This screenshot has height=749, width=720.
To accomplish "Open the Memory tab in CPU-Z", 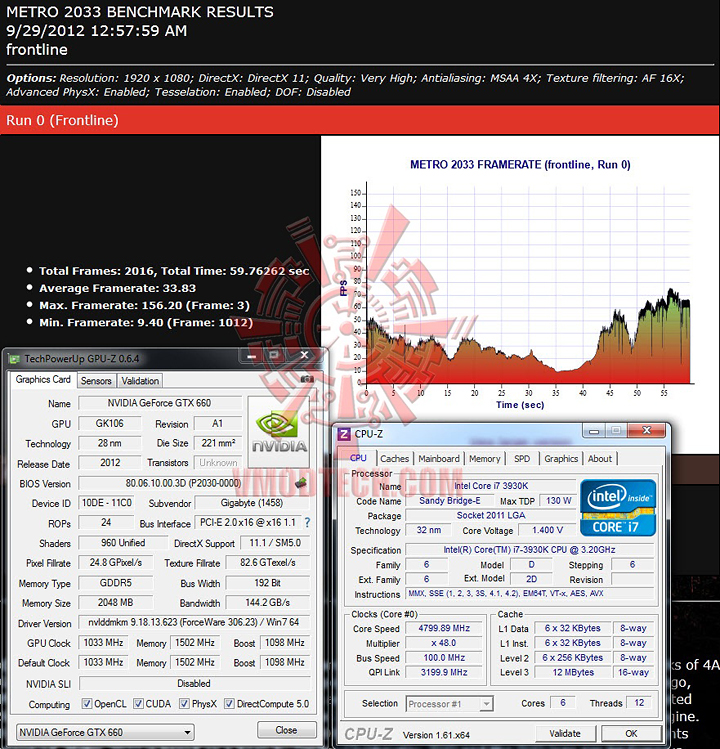I will pyautogui.click(x=484, y=459).
